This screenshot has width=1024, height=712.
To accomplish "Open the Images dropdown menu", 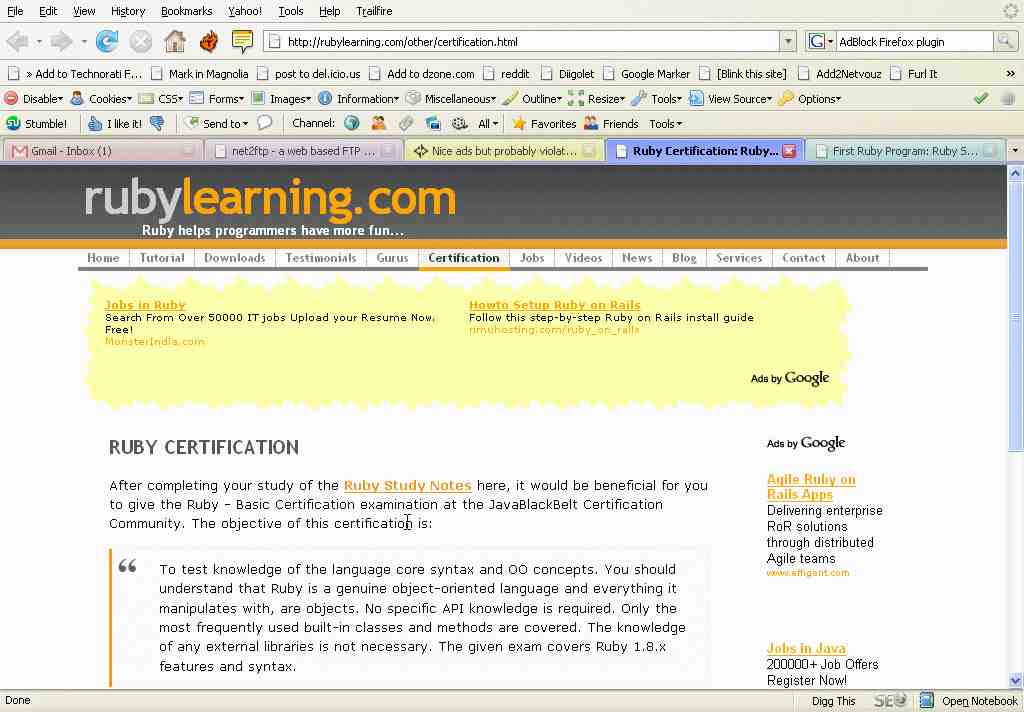I will (281, 99).
